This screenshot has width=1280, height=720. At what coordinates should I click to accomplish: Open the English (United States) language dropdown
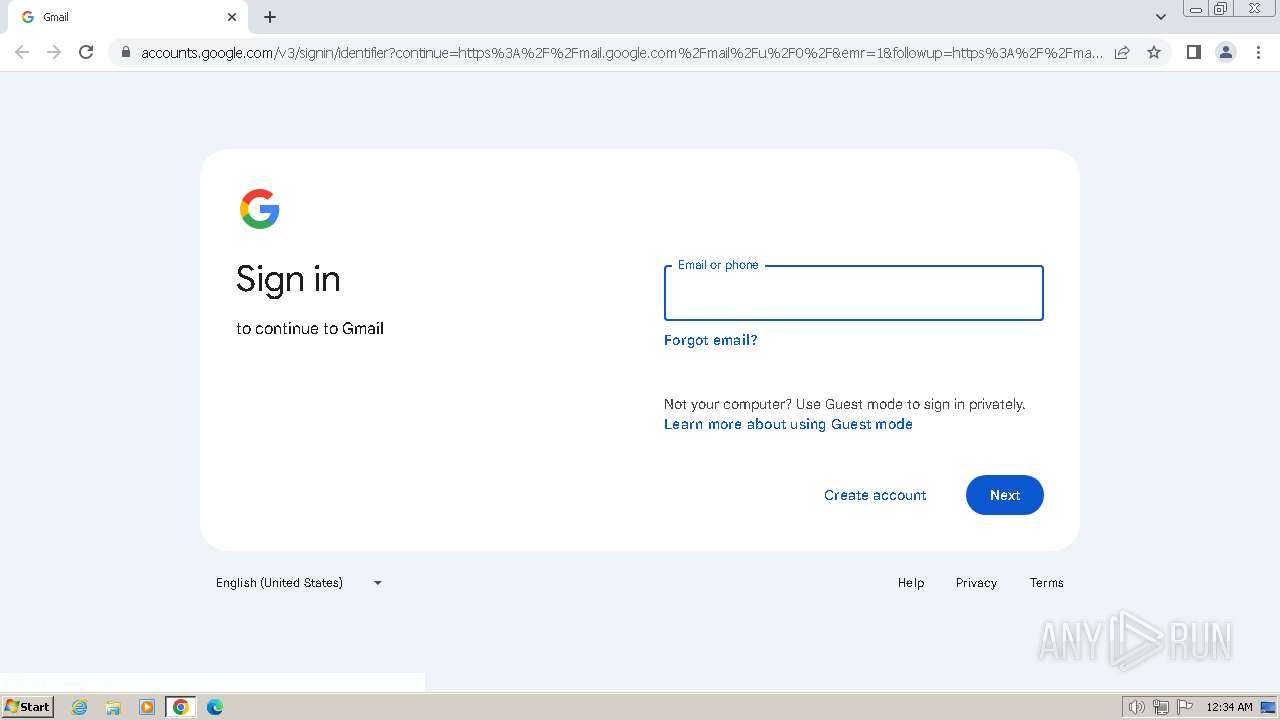(x=299, y=583)
